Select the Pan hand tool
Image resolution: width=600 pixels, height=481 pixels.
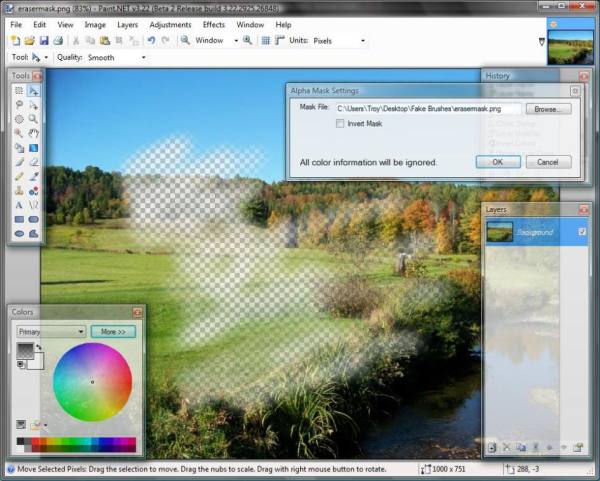point(33,132)
